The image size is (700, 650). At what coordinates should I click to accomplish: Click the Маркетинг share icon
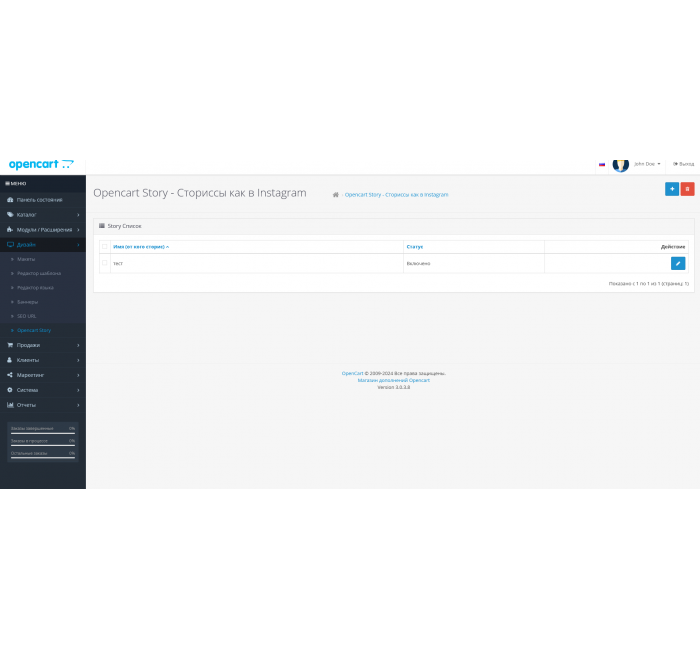(x=10, y=375)
